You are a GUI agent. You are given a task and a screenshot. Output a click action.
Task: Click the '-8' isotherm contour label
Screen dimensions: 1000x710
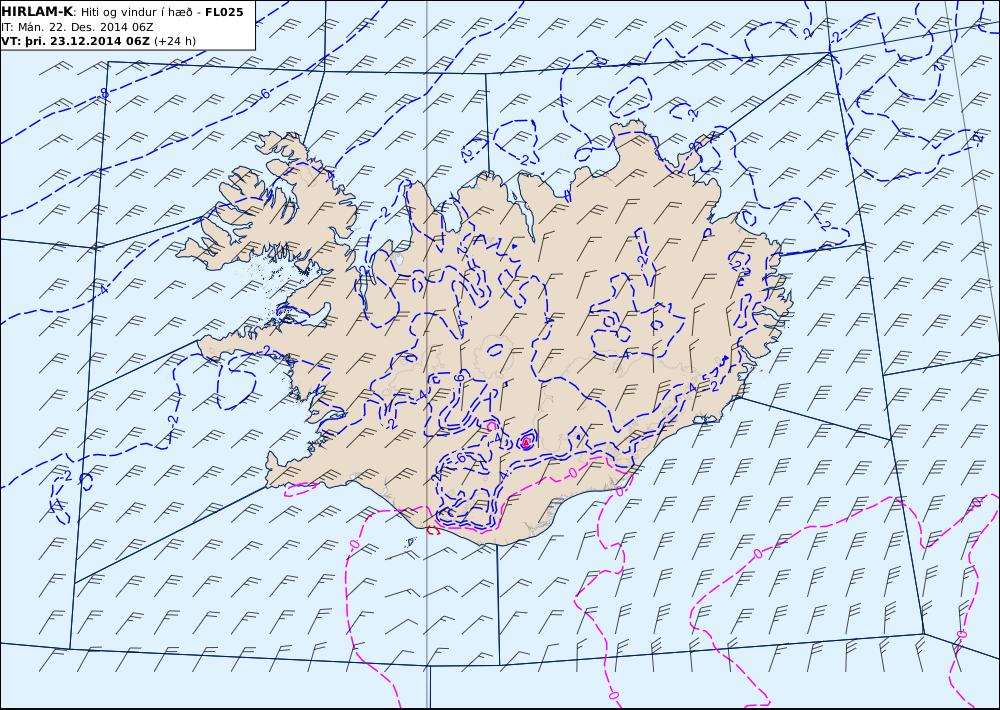click(x=104, y=94)
